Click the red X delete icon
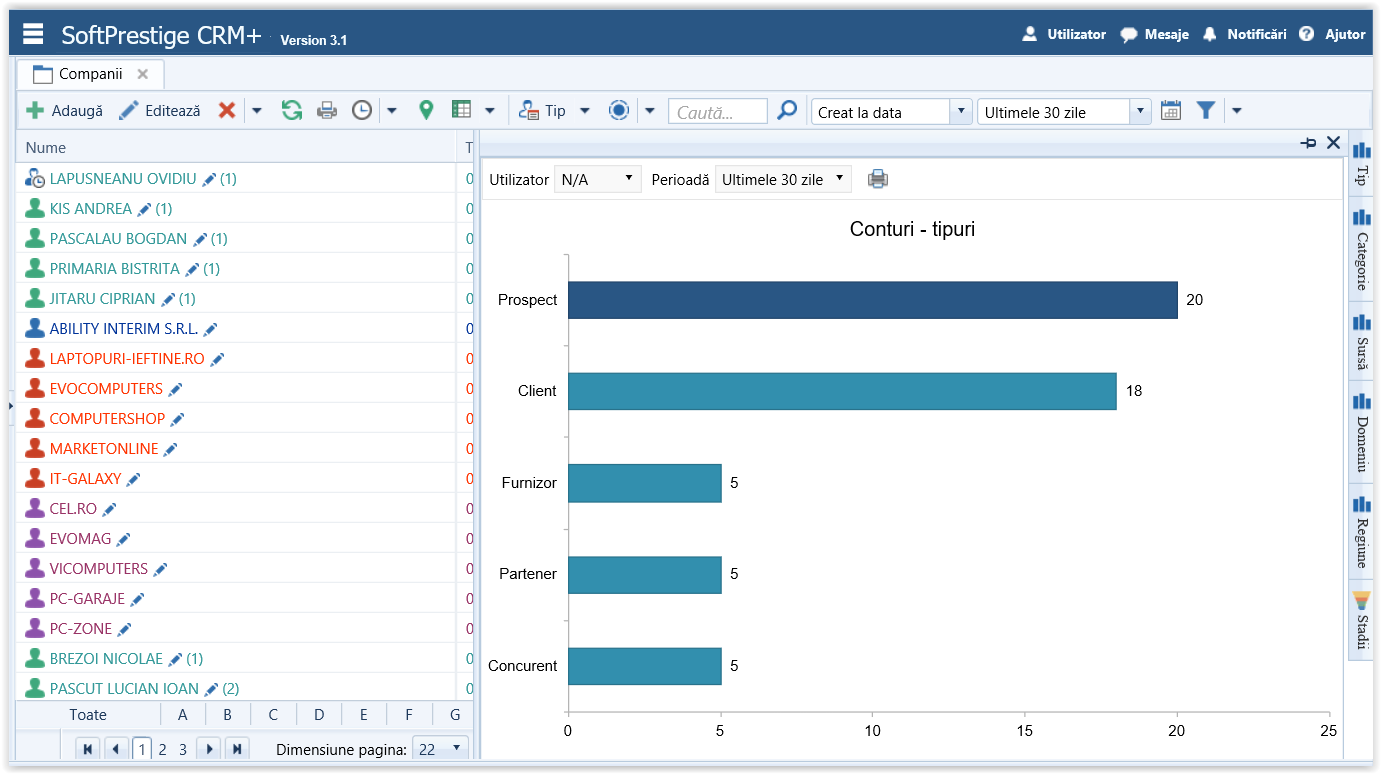This screenshot has width=1381, height=774. pyautogui.click(x=227, y=111)
